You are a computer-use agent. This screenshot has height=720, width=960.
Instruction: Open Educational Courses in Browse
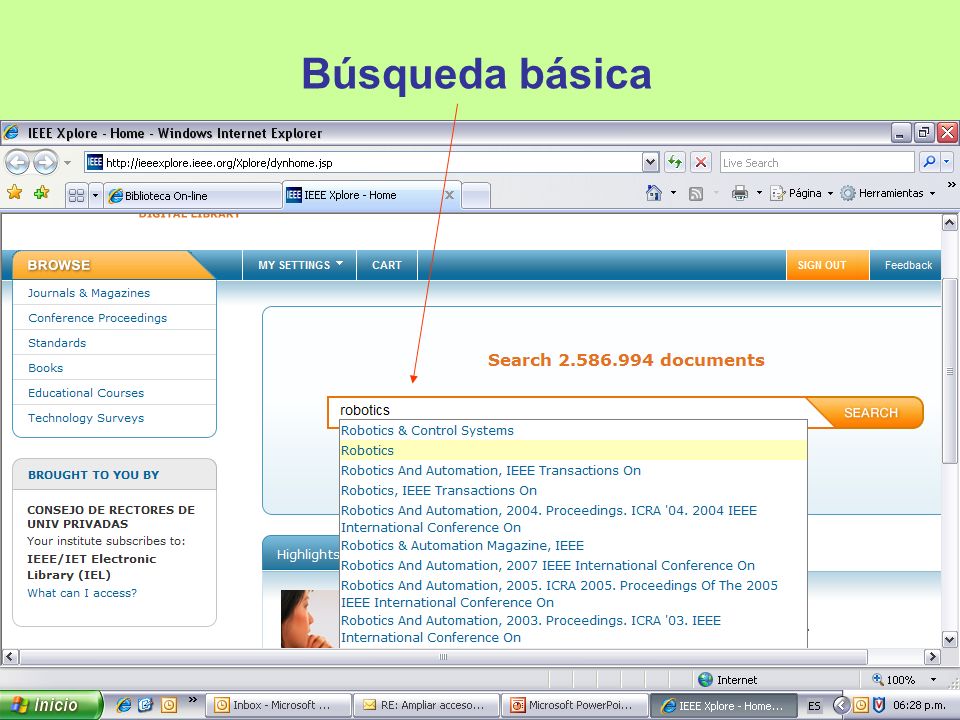[86, 393]
